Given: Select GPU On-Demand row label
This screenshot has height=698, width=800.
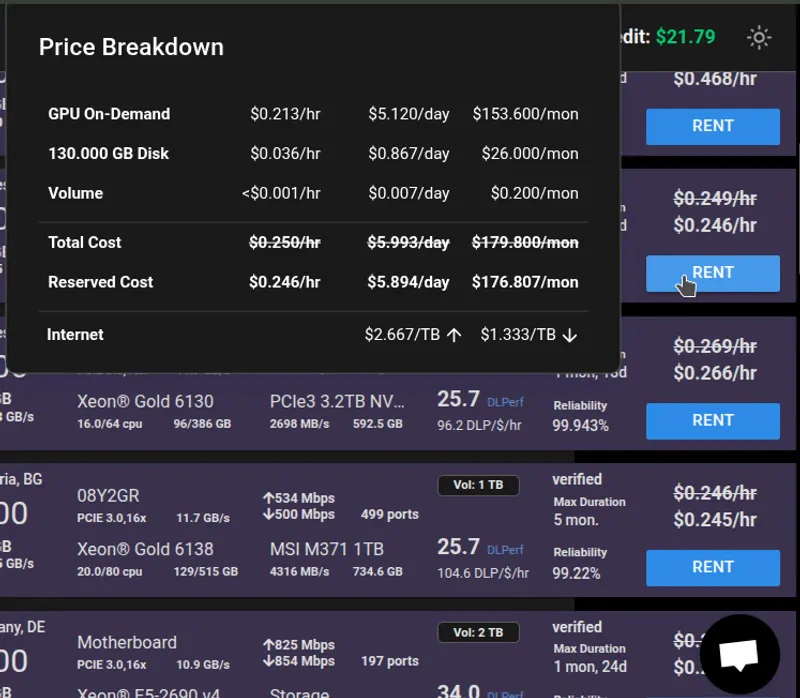Looking at the screenshot, I should pos(109,114).
